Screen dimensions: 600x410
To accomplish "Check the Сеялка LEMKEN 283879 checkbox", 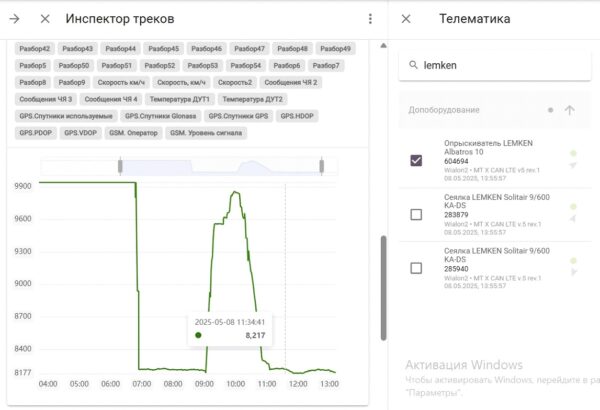I will tap(416, 214).
